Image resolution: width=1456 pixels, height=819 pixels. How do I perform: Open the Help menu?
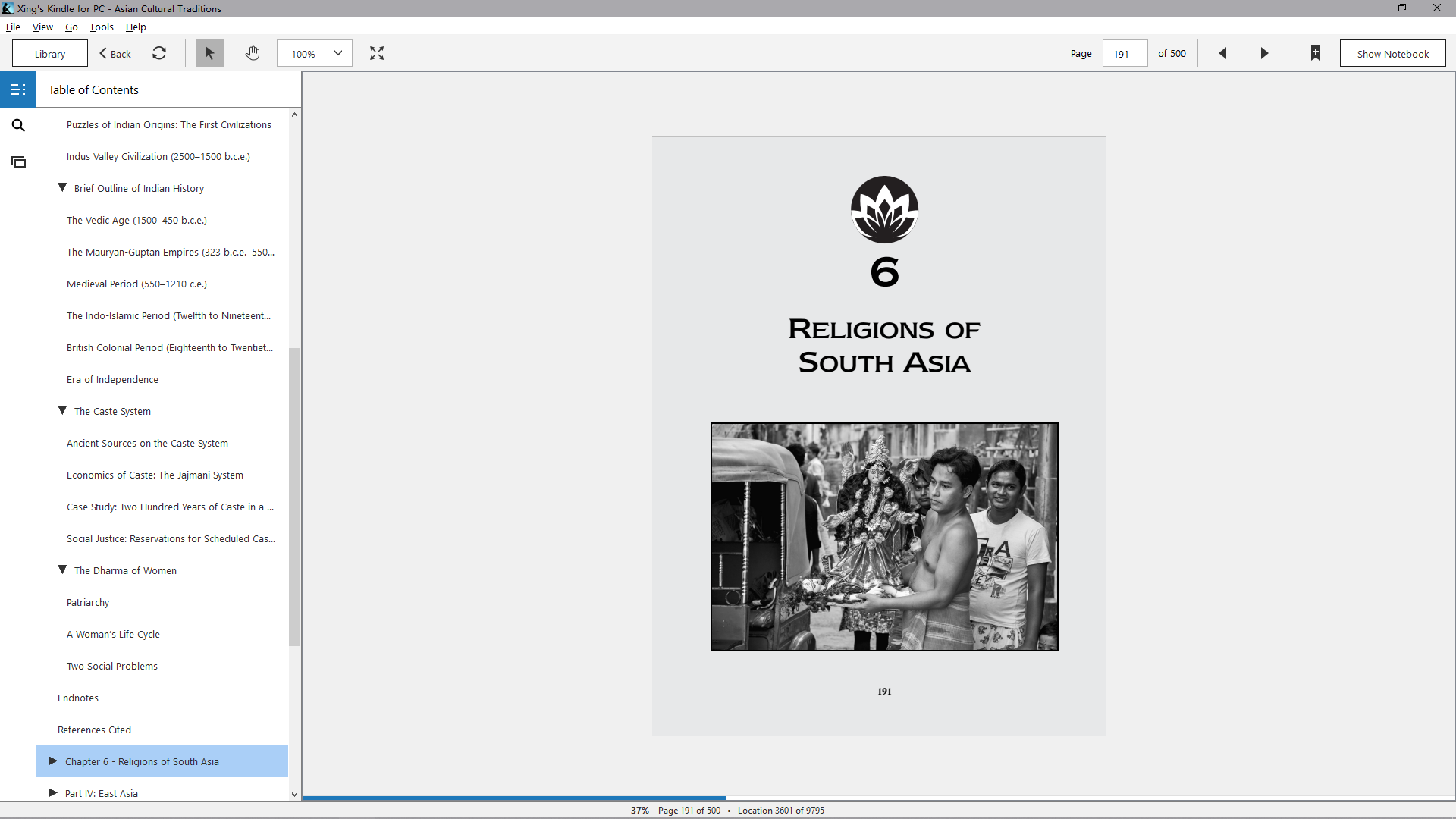136,27
